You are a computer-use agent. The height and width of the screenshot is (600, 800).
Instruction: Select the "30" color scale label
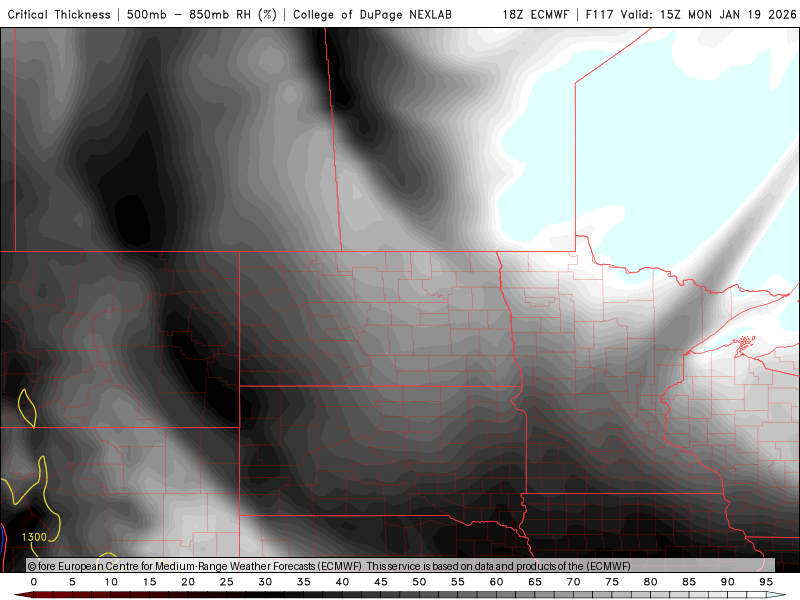tap(265, 582)
